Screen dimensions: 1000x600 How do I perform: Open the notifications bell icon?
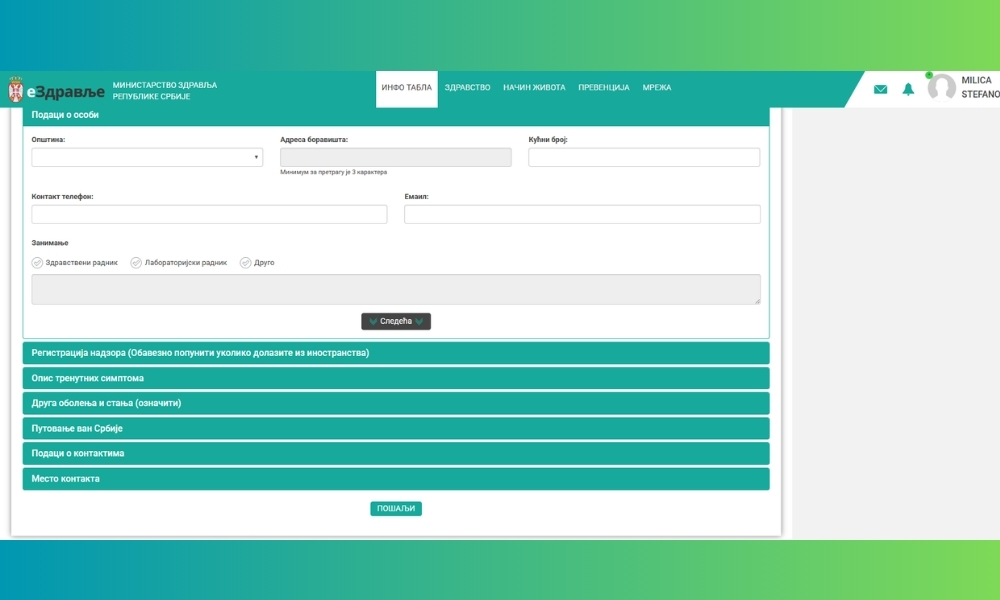908,89
